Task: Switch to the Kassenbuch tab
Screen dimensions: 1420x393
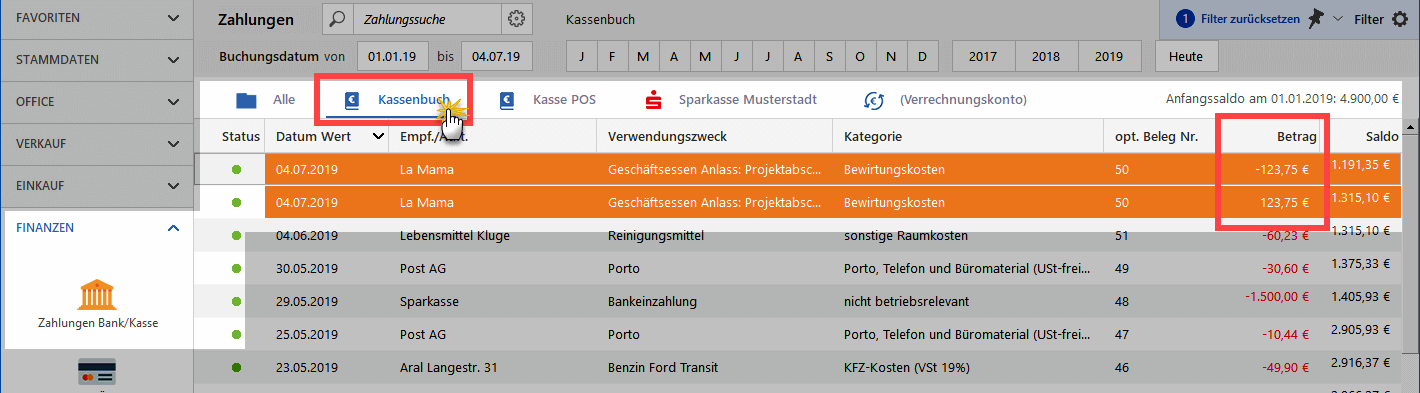Action: coord(397,100)
